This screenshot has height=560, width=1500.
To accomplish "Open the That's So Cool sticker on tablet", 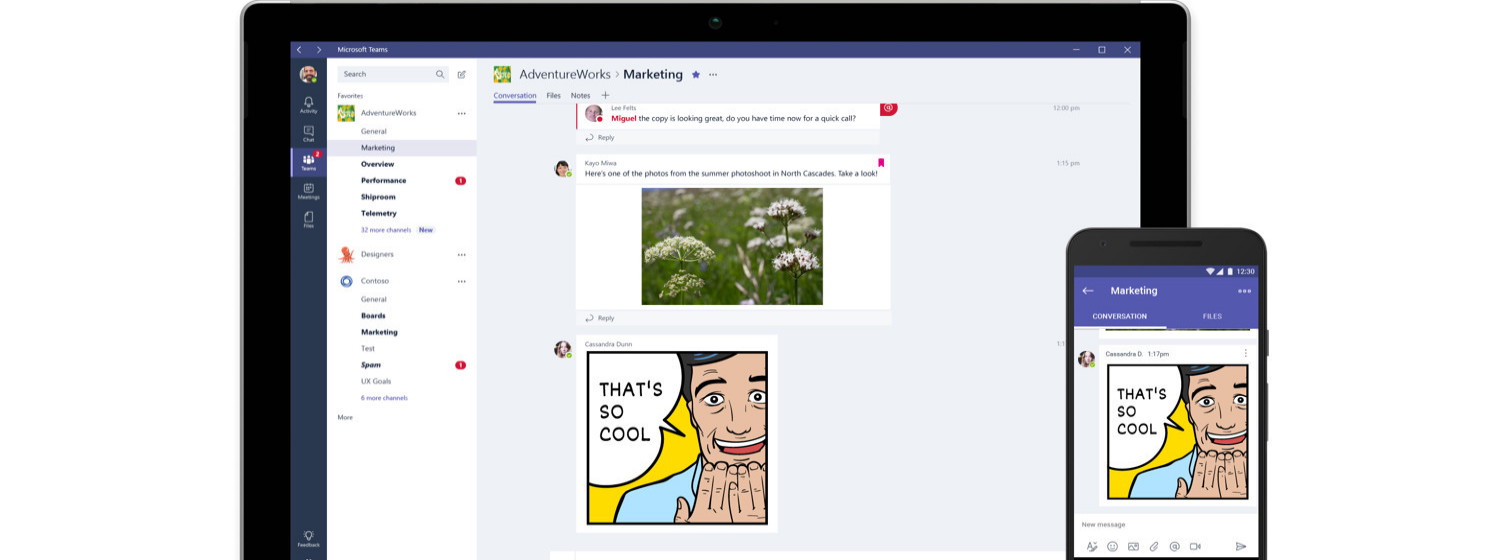I will (x=677, y=438).
